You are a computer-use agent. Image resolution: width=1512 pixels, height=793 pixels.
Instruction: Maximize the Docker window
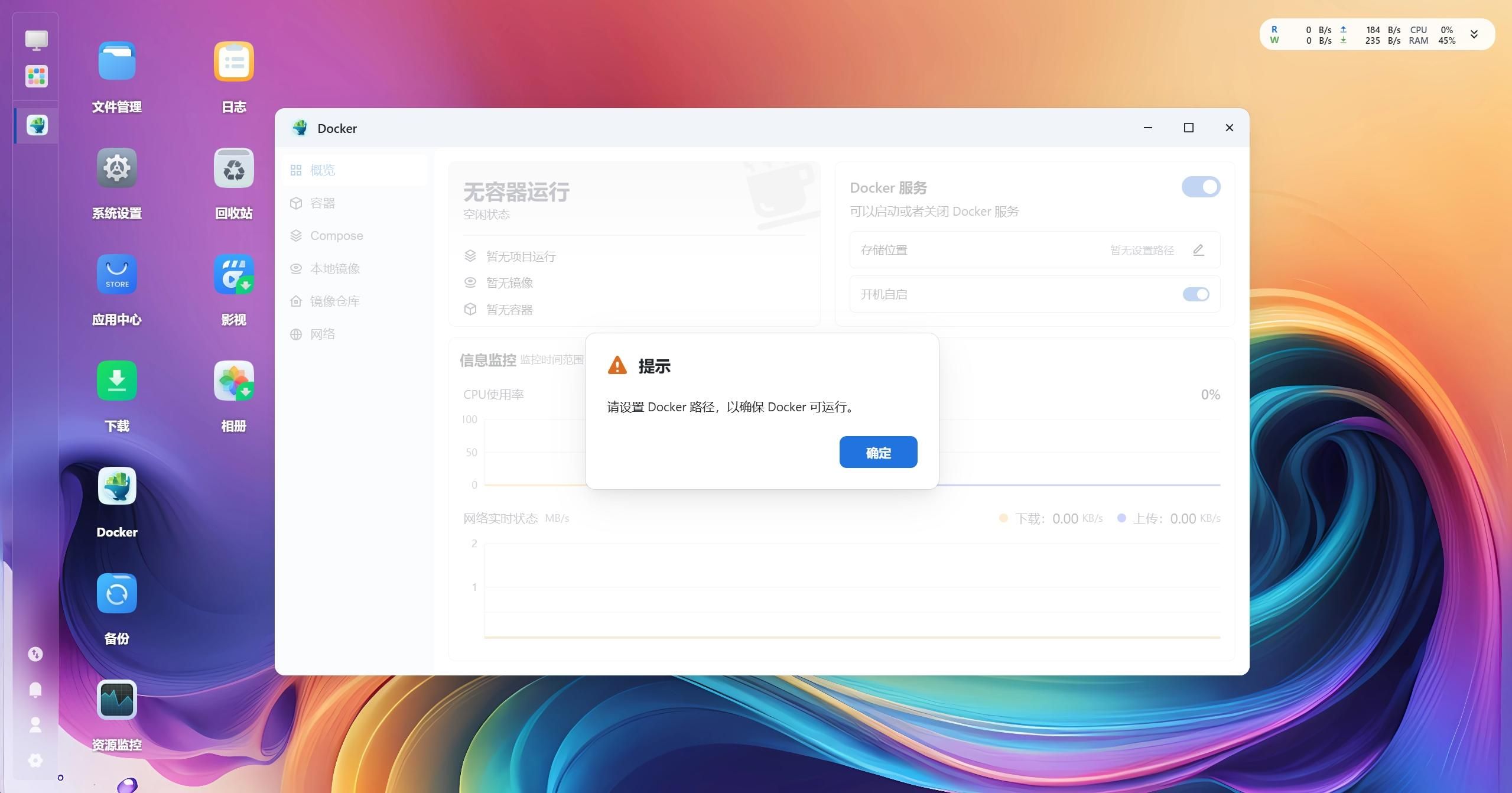click(1188, 128)
